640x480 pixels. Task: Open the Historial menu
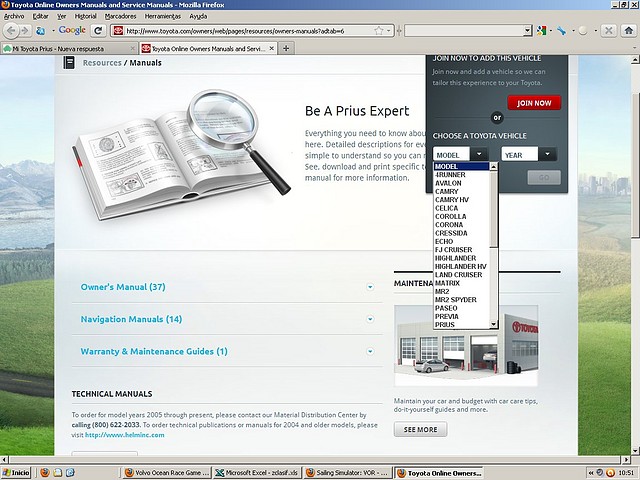click(x=86, y=16)
